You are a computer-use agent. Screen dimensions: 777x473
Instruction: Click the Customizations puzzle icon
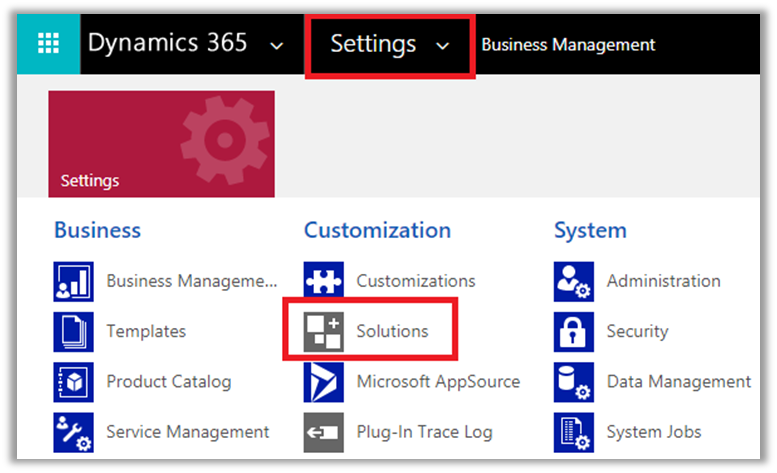click(x=323, y=282)
